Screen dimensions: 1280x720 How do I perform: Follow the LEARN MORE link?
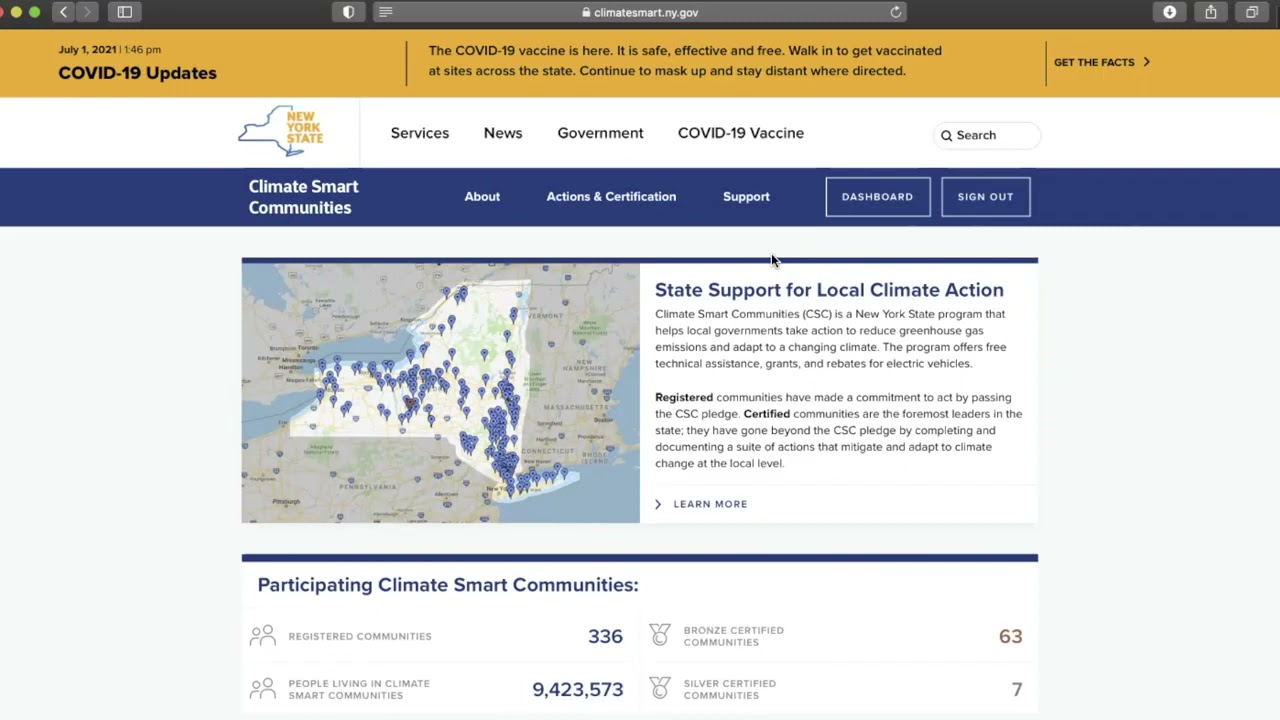(x=701, y=504)
